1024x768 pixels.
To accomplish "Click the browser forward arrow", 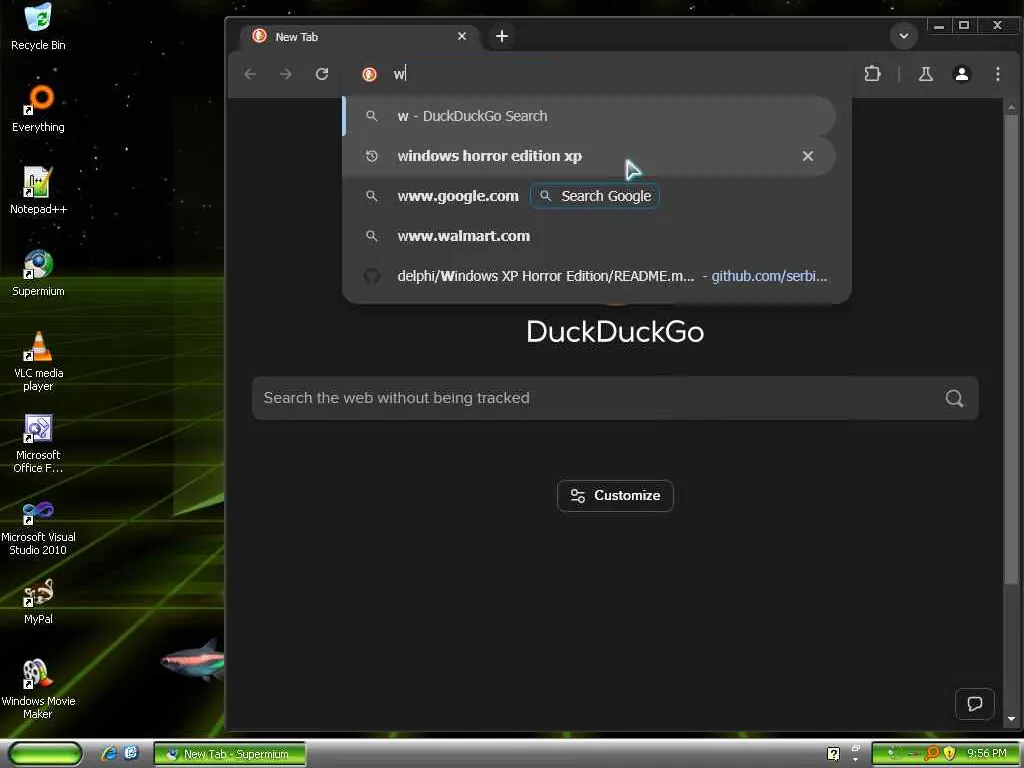I will 286,74.
